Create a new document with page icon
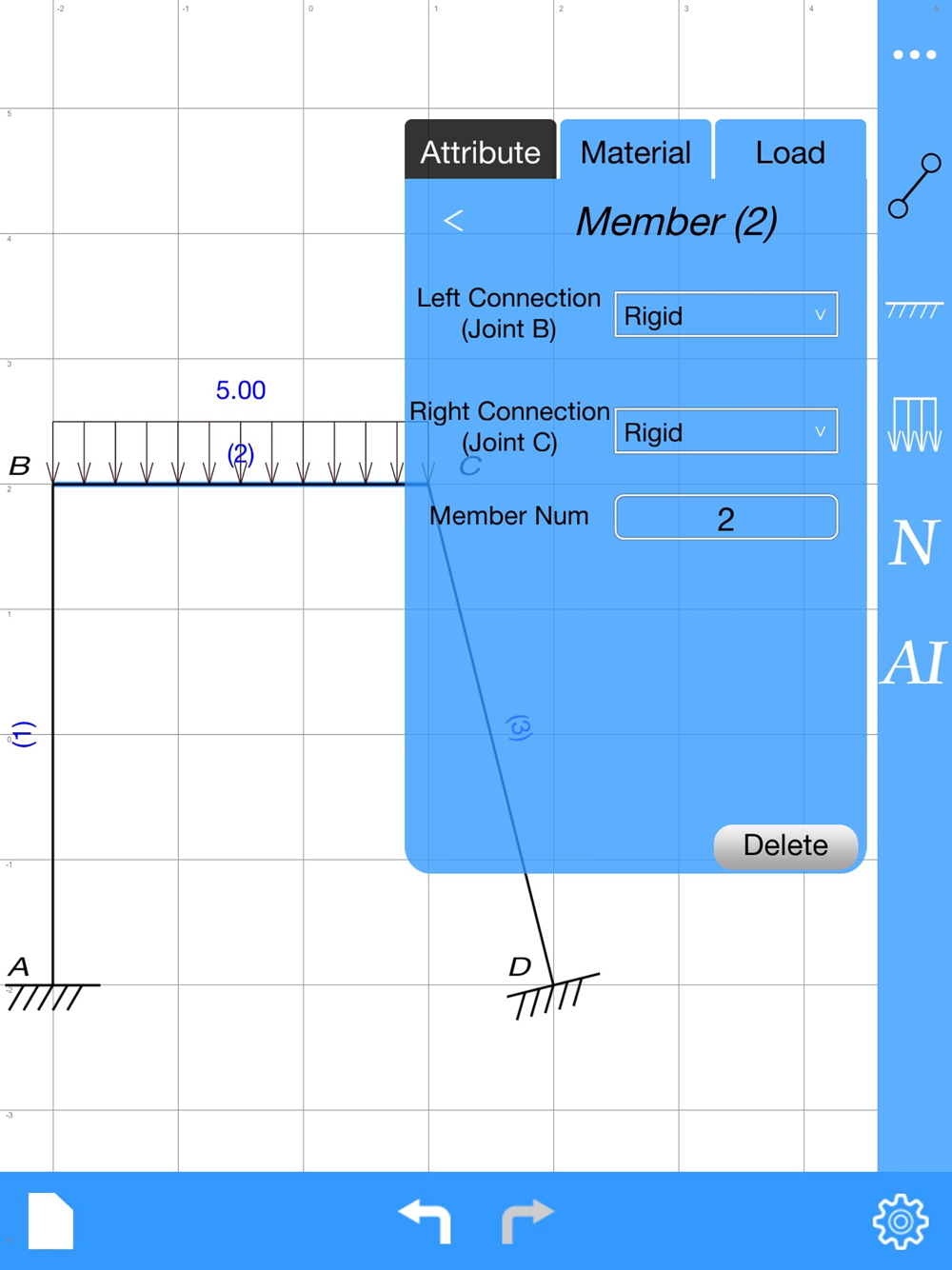 (50, 1220)
